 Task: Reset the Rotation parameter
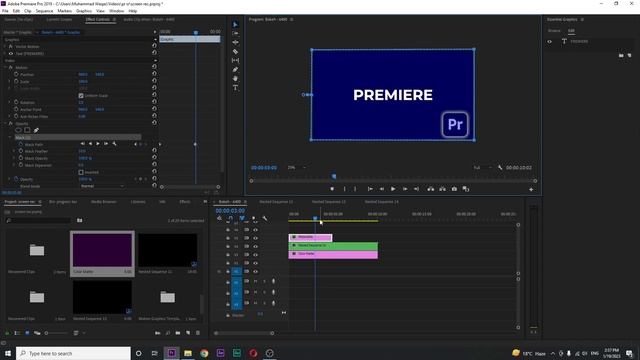point(154,102)
